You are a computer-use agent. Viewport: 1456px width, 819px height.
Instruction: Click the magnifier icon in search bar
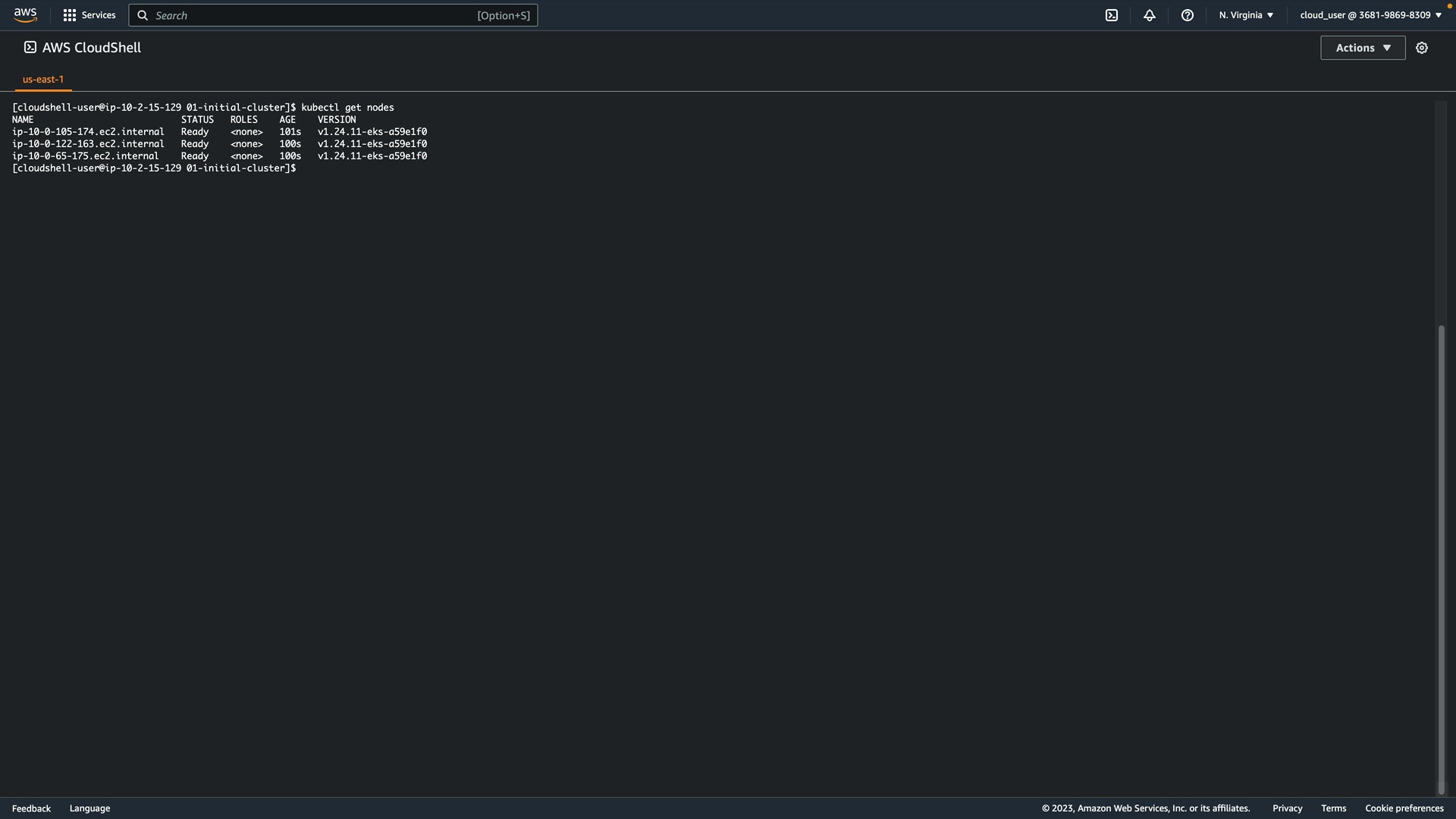point(143,15)
